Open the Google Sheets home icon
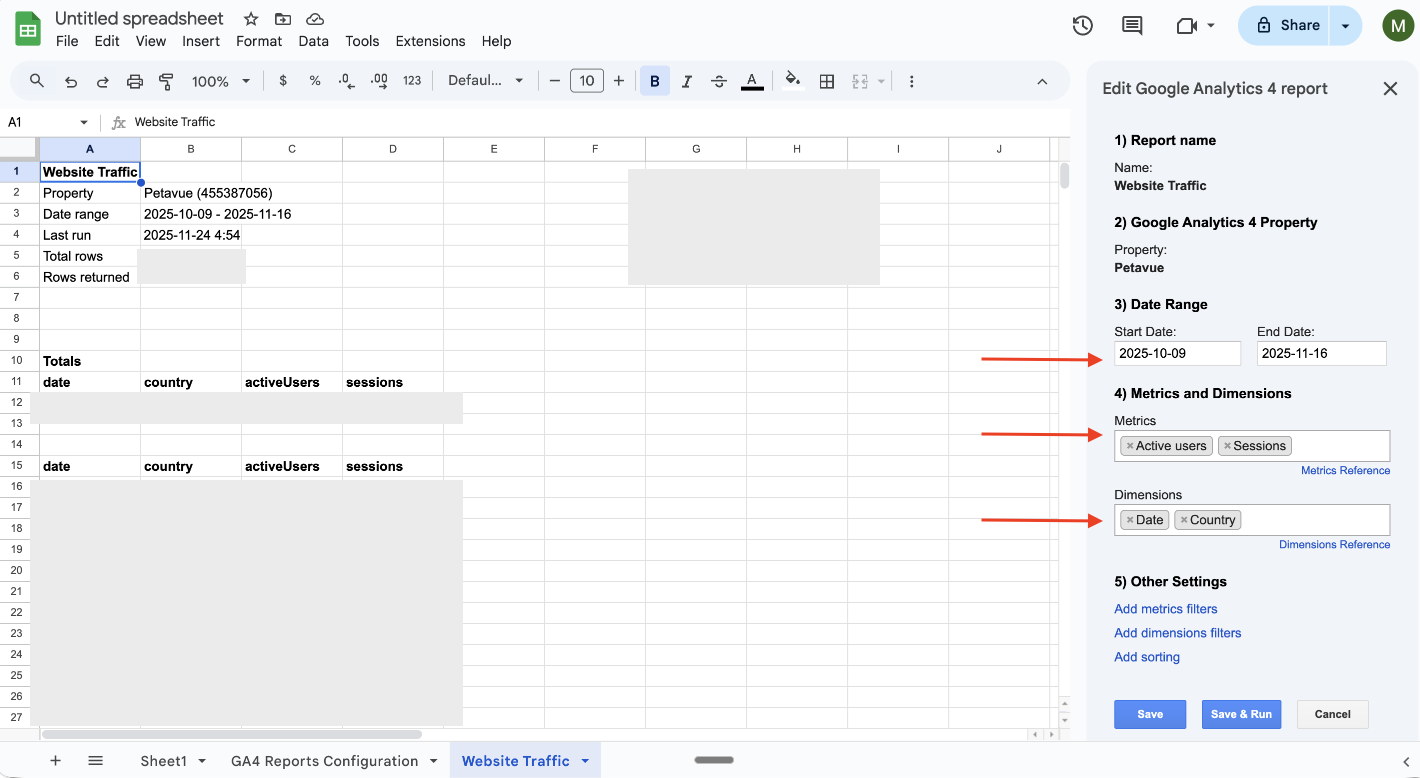Screen dimensions: 1420x778 click(x=28, y=28)
